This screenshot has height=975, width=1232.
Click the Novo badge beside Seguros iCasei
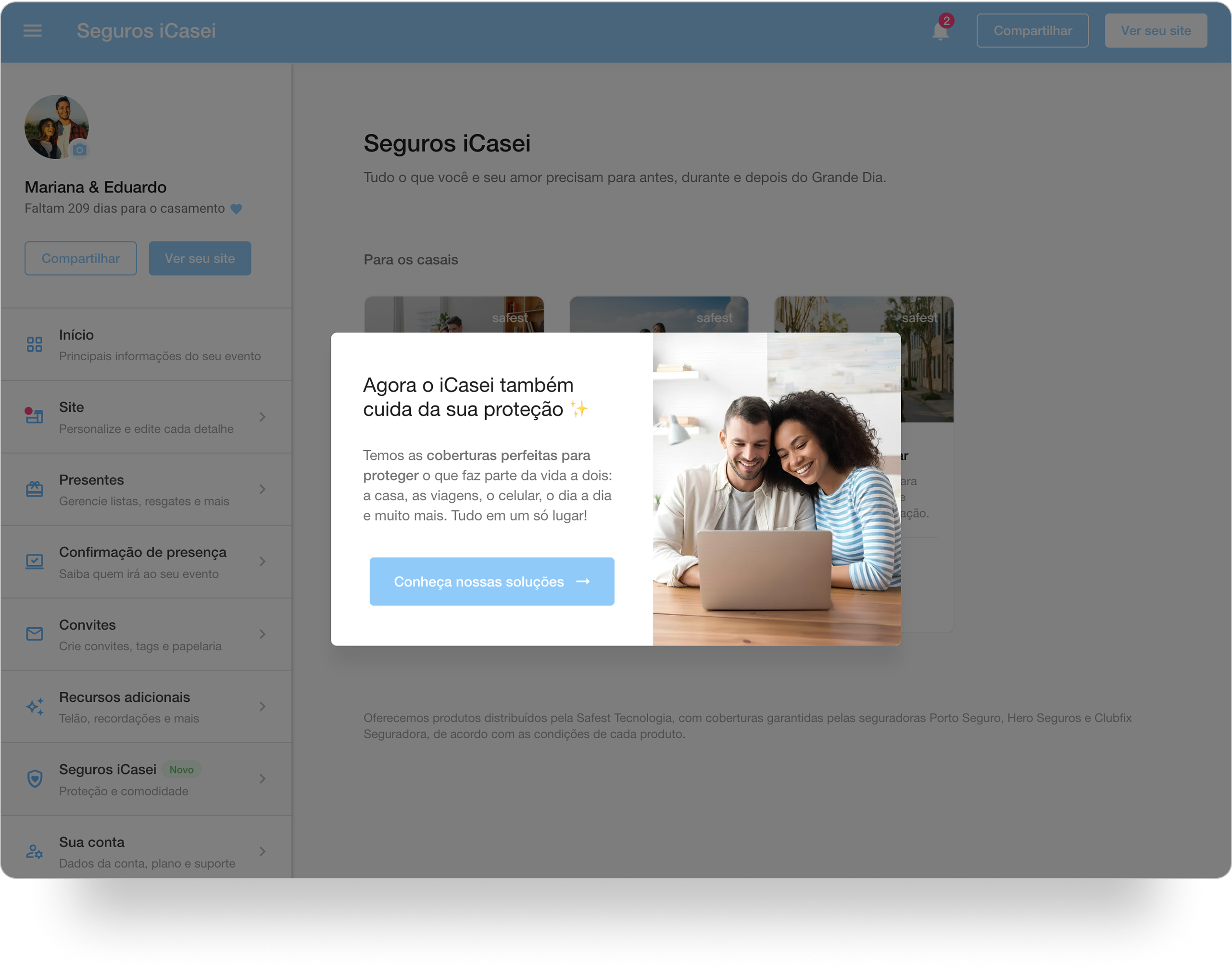181,770
